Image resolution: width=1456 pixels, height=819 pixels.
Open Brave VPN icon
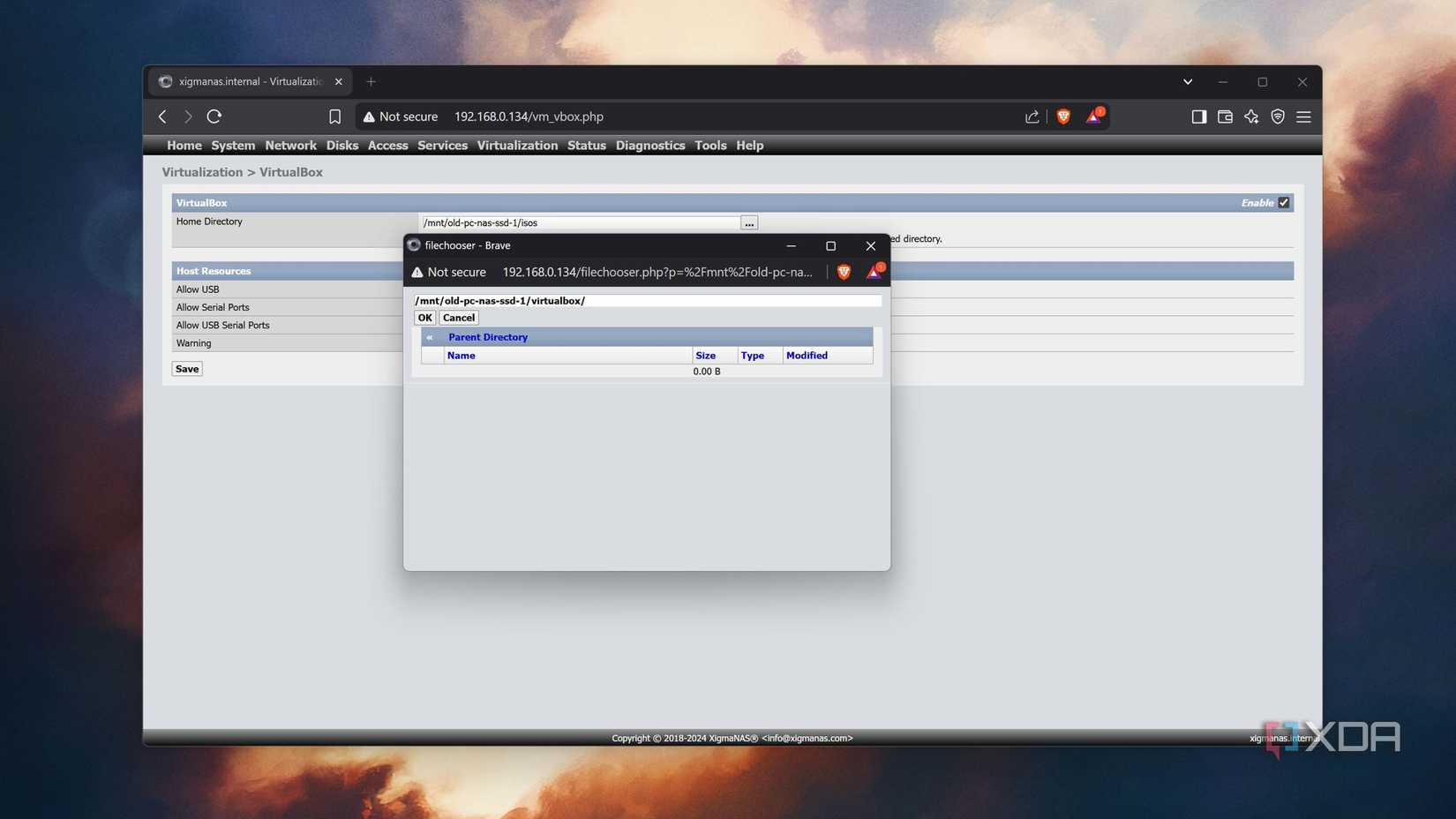[1278, 116]
